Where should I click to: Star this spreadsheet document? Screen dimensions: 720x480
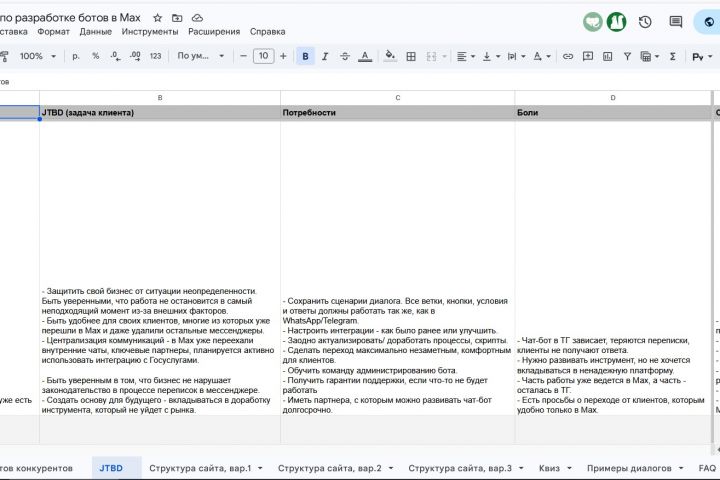click(x=158, y=18)
